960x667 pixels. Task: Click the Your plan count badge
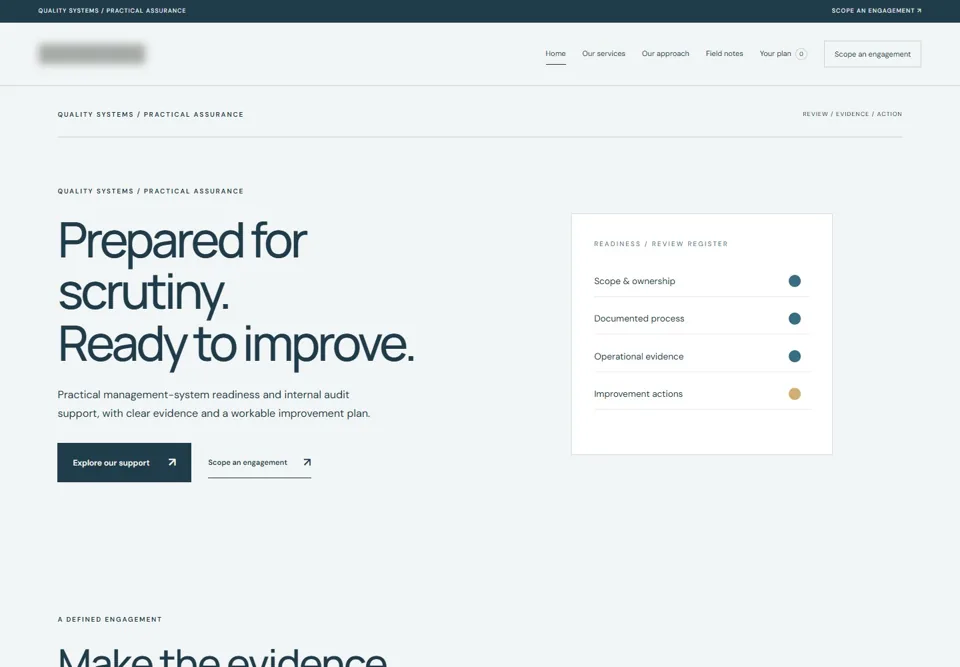pos(801,54)
